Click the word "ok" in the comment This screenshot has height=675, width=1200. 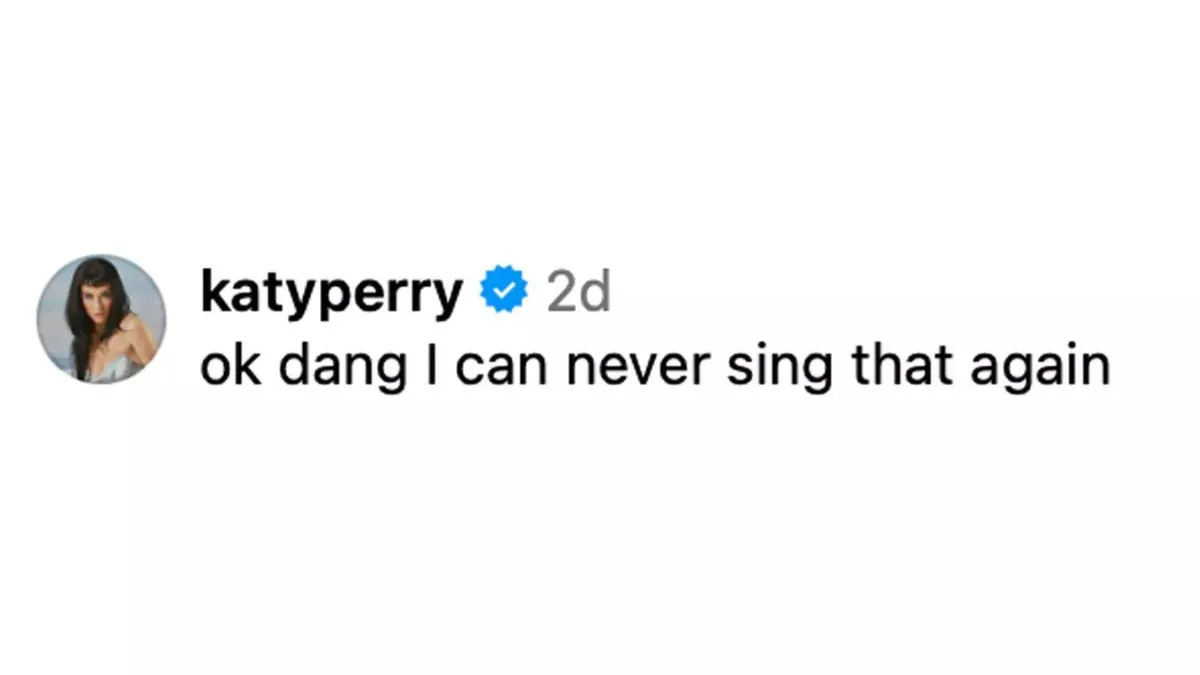click(226, 367)
